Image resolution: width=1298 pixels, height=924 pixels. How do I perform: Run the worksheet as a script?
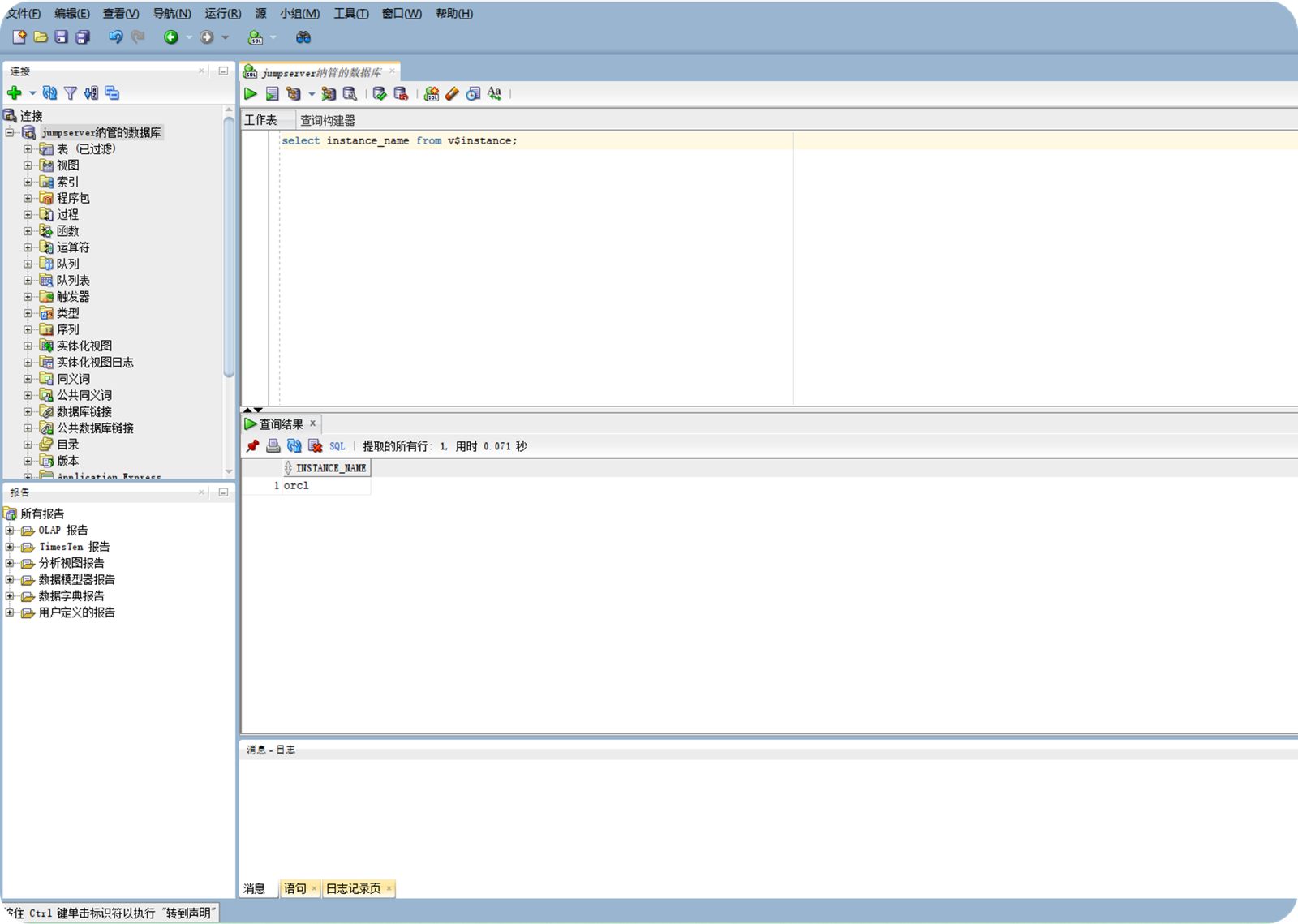coord(273,93)
